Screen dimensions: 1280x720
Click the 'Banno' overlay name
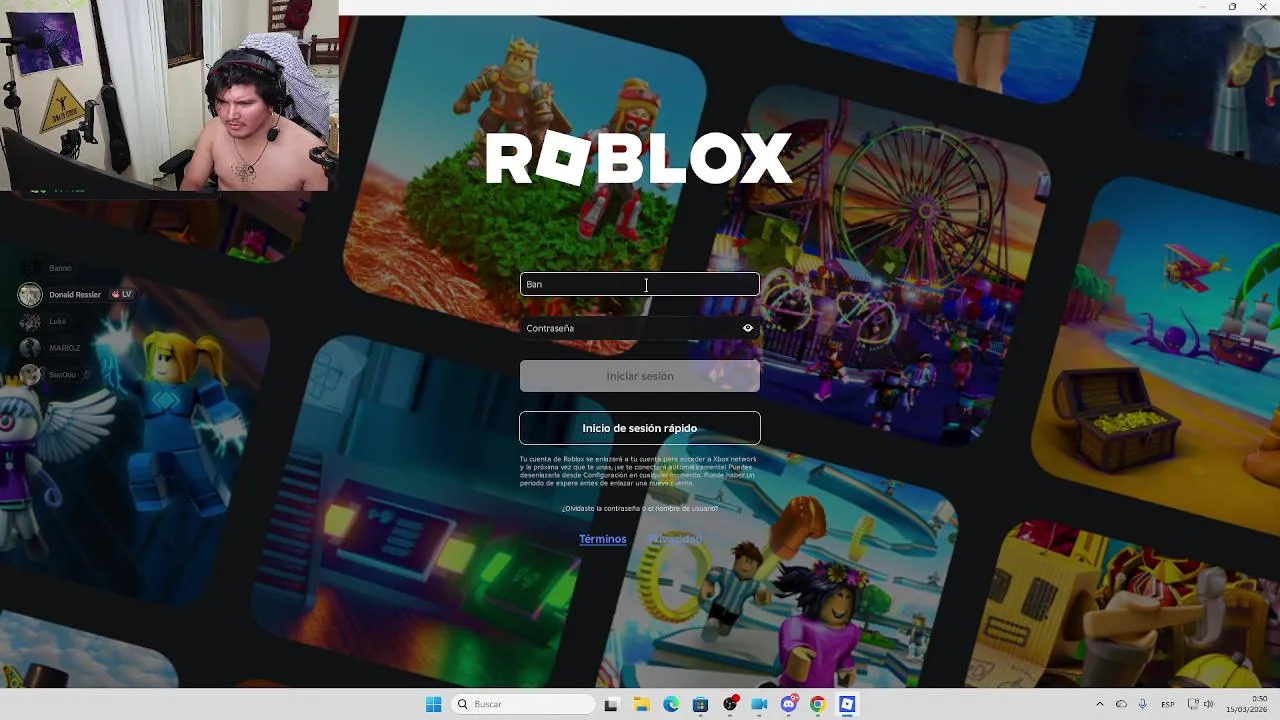tap(60, 268)
